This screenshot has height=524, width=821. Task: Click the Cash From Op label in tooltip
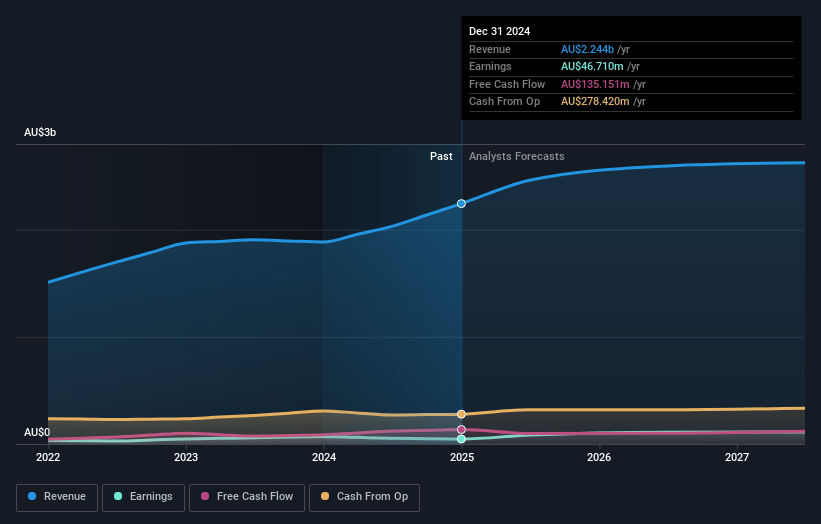click(x=504, y=102)
